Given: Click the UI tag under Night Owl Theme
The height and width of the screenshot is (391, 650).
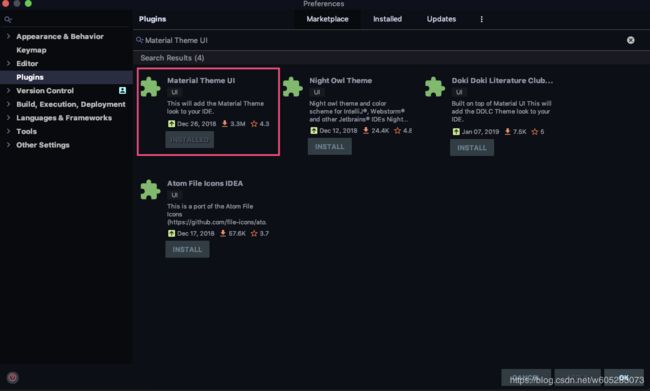Looking at the screenshot, I should pyautogui.click(x=317, y=92).
